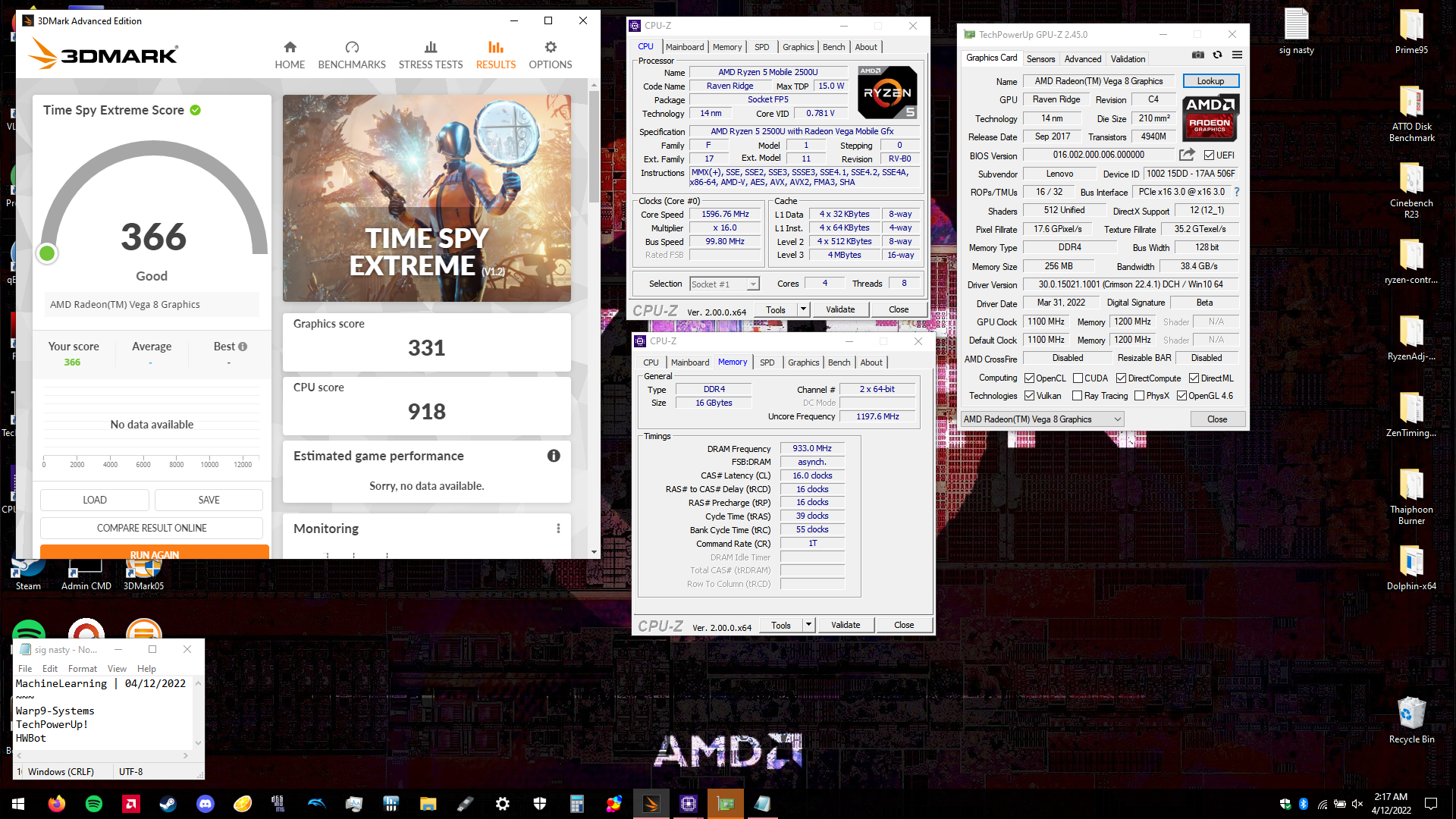Open the Monitoring three-dot menu
This screenshot has height=819, width=1456.
pyautogui.click(x=558, y=529)
